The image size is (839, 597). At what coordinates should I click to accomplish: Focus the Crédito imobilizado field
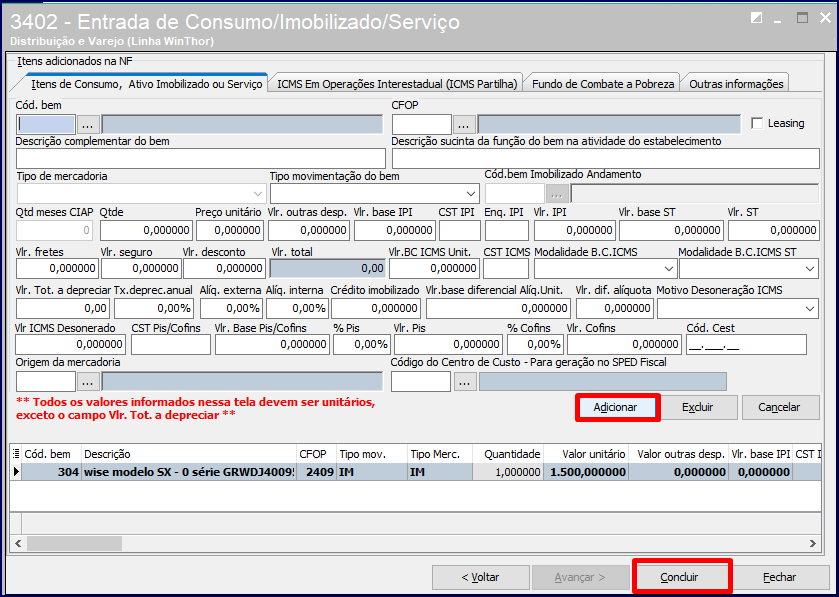(x=376, y=309)
